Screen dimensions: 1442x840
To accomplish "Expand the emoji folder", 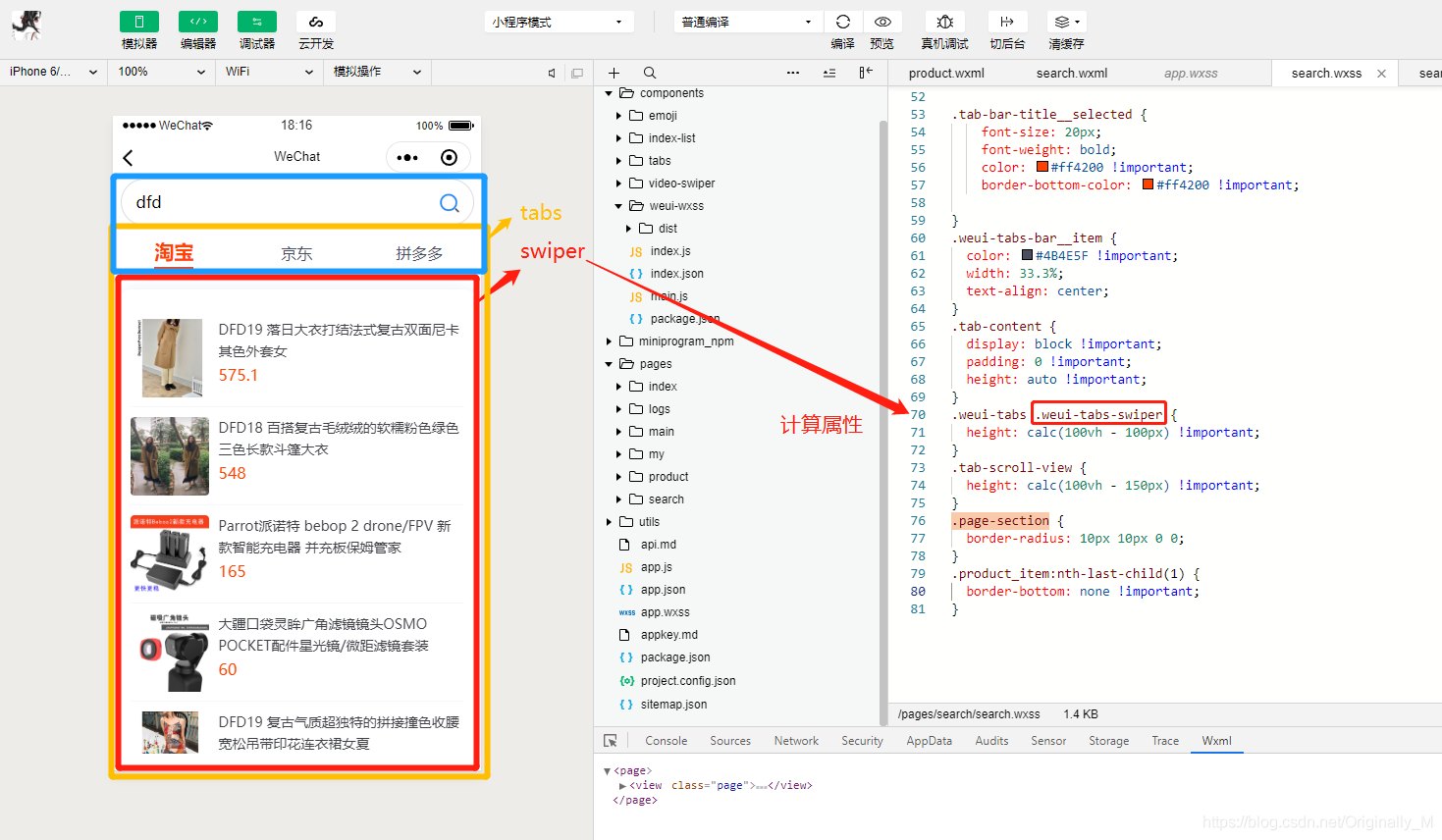I will pos(618,116).
